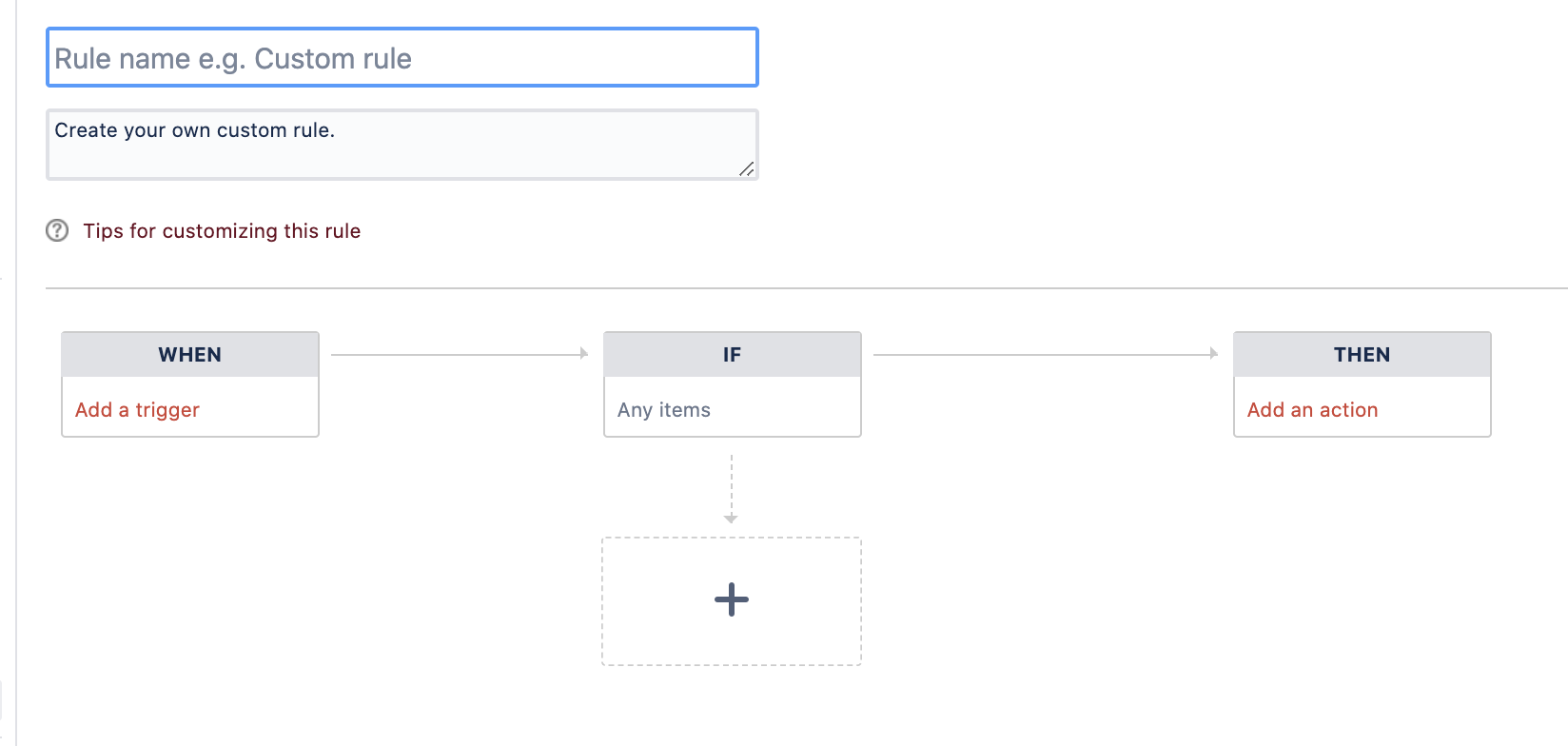1568x746 pixels.
Task: Click the question mark help icon
Action: coord(57,230)
